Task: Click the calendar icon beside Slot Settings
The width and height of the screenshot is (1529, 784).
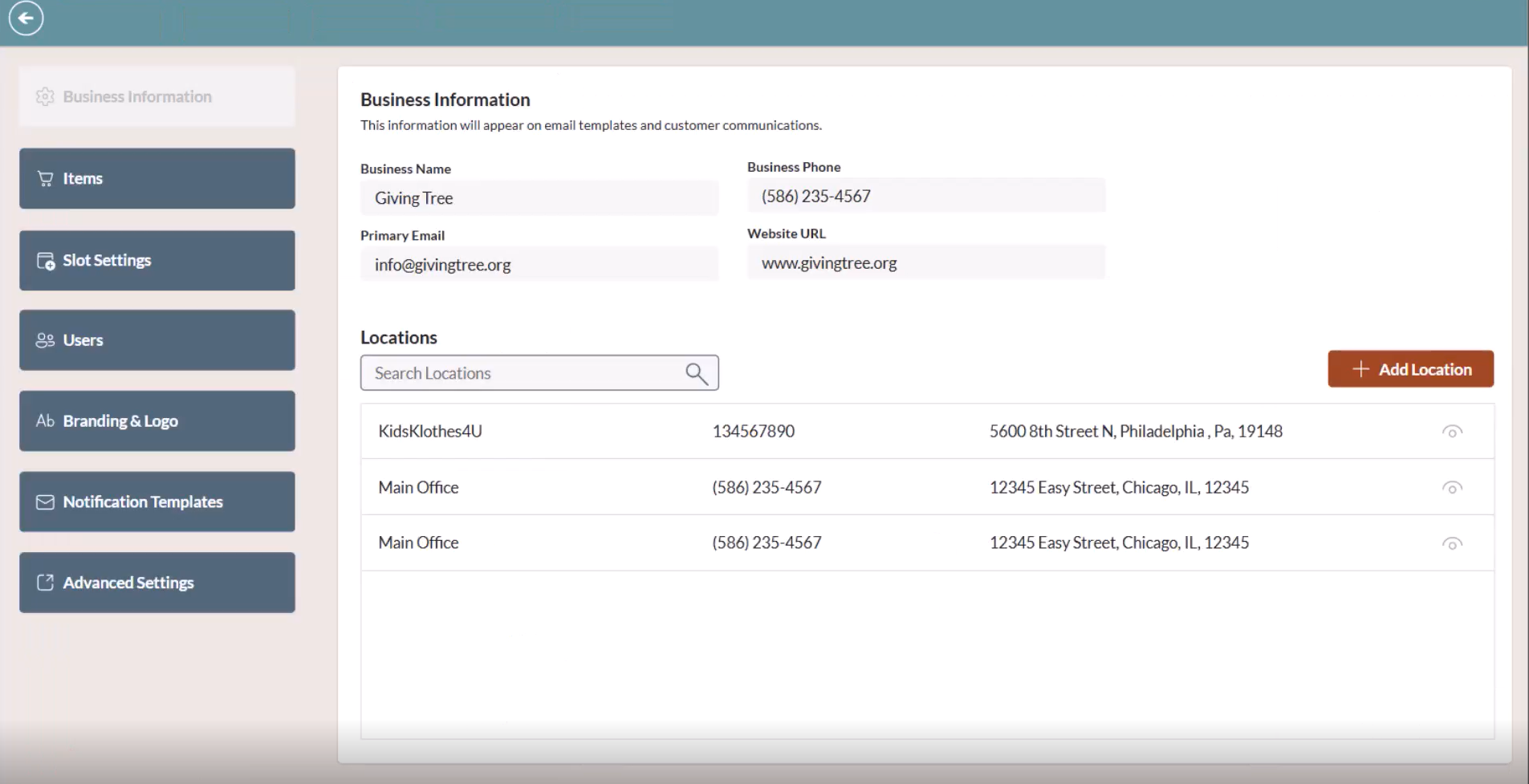Action: click(46, 261)
